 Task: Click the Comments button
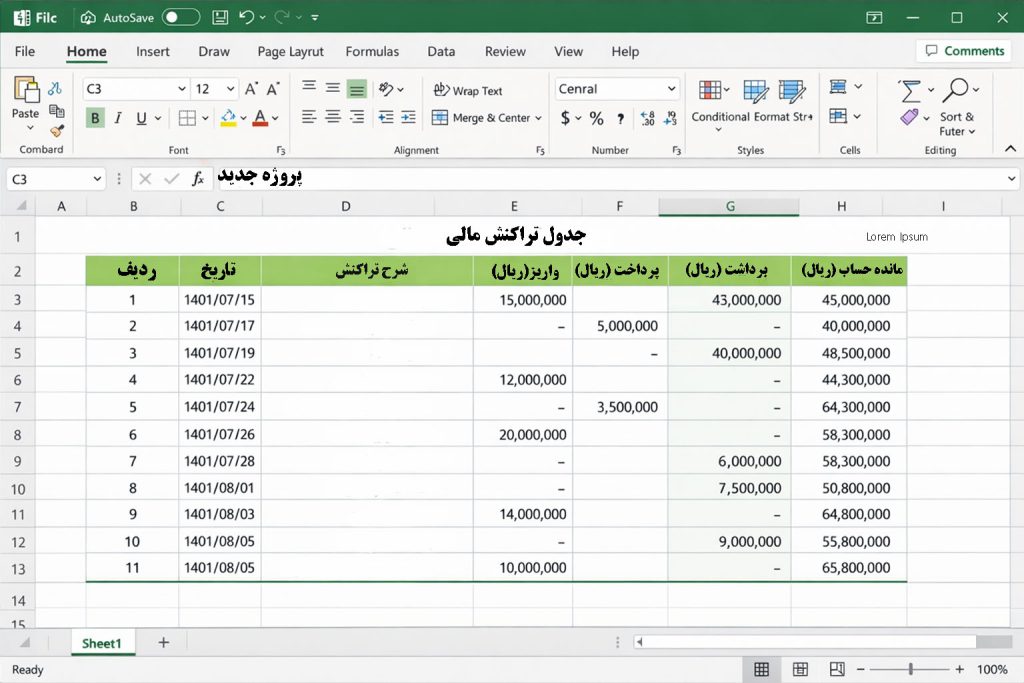(x=964, y=51)
